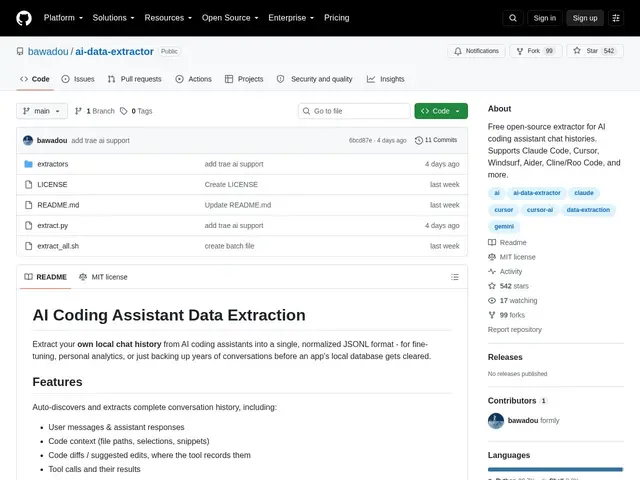This screenshot has height=480, width=640.
Task: Click the Sign in button
Action: pyautogui.click(x=544, y=18)
